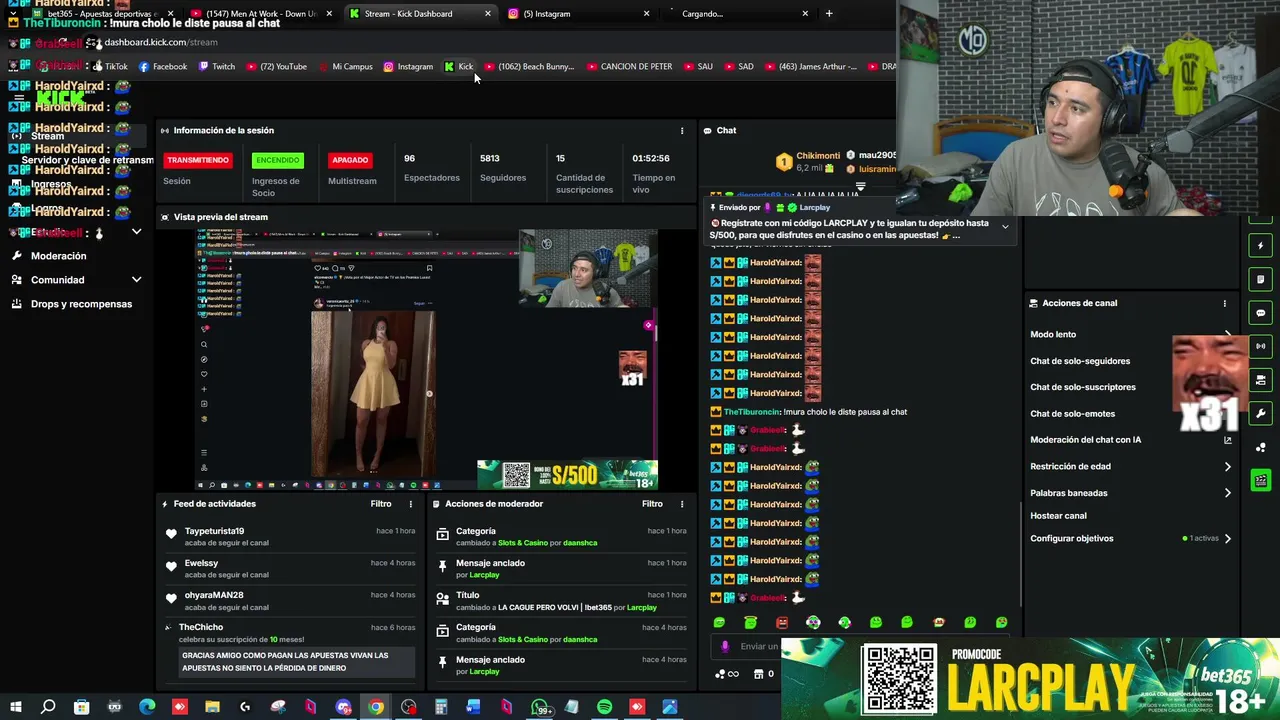The width and height of the screenshot is (1280, 720).
Task: Click the microphone icon in chat input
Action: point(725,646)
